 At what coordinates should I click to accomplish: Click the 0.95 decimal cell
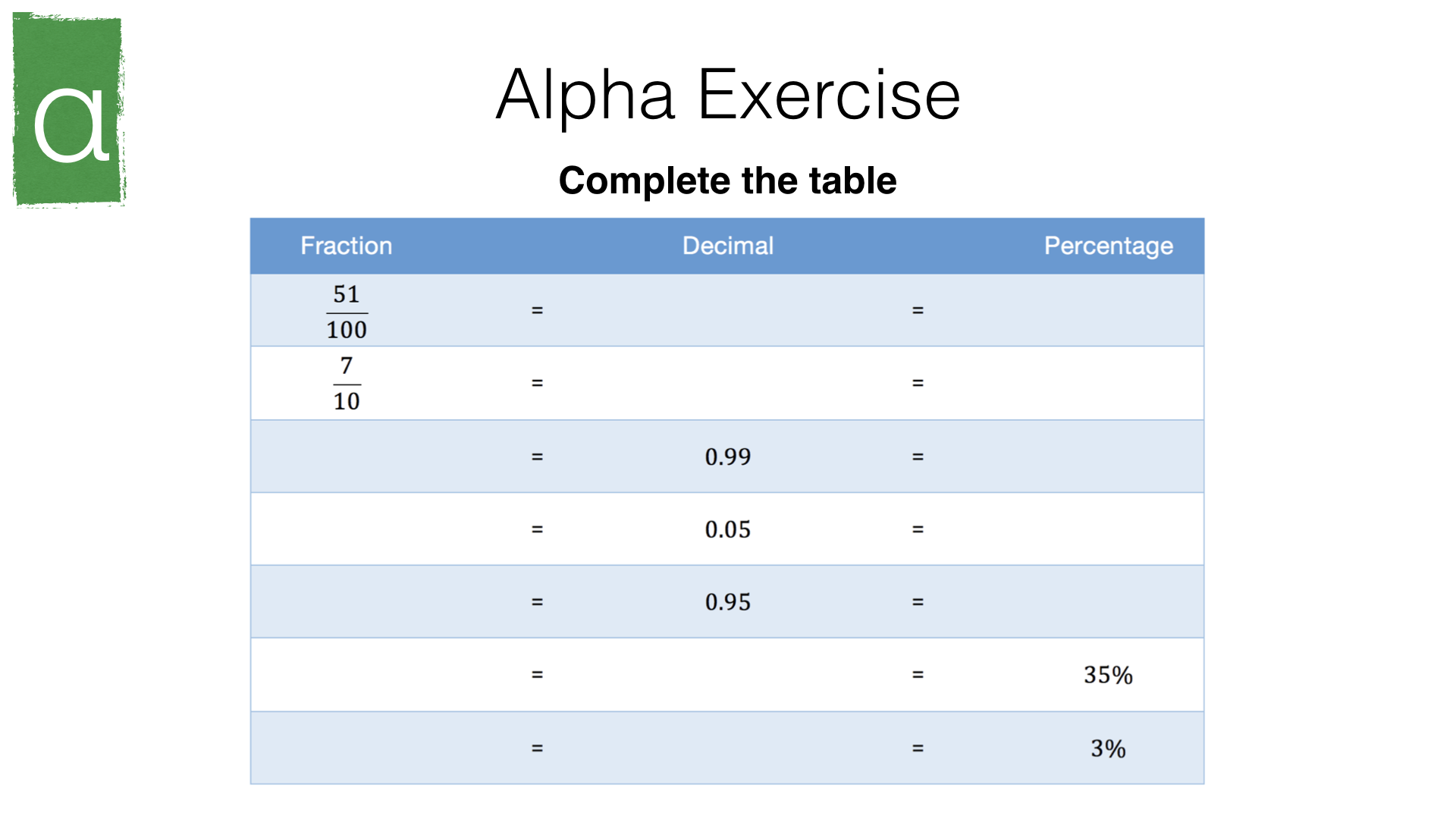click(728, 602)
